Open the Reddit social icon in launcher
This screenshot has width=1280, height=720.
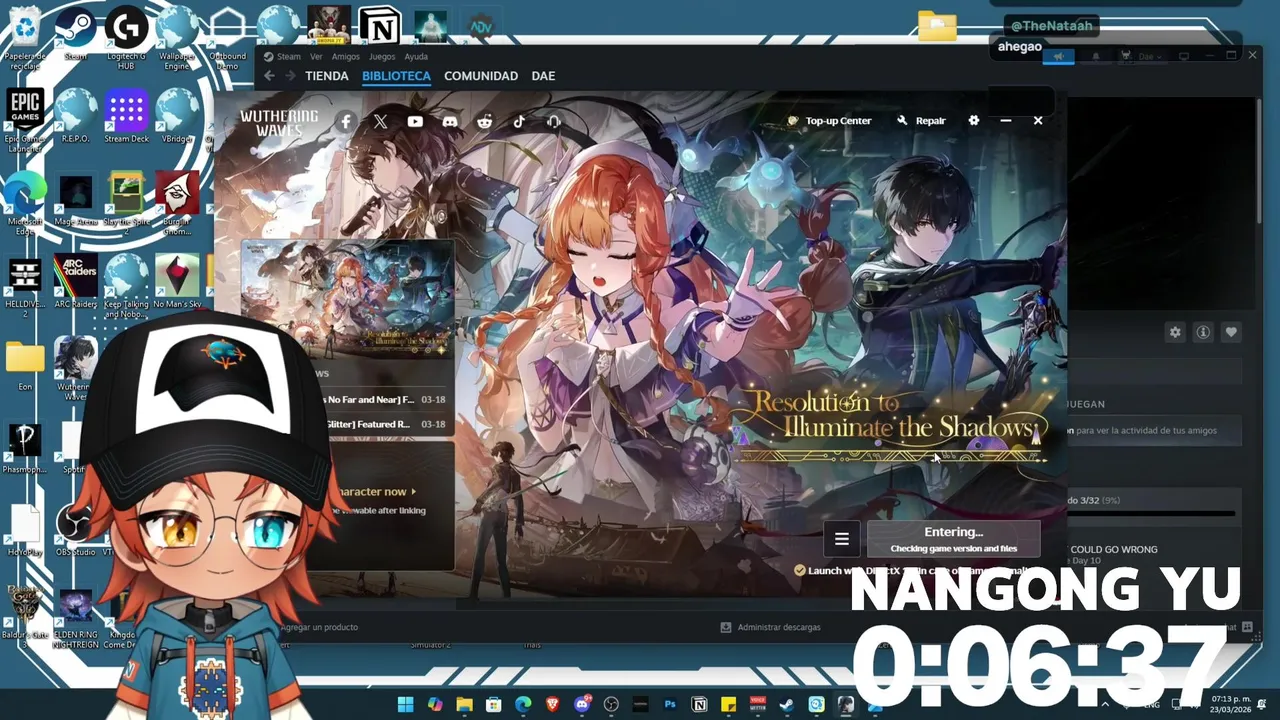click(485, 121)
